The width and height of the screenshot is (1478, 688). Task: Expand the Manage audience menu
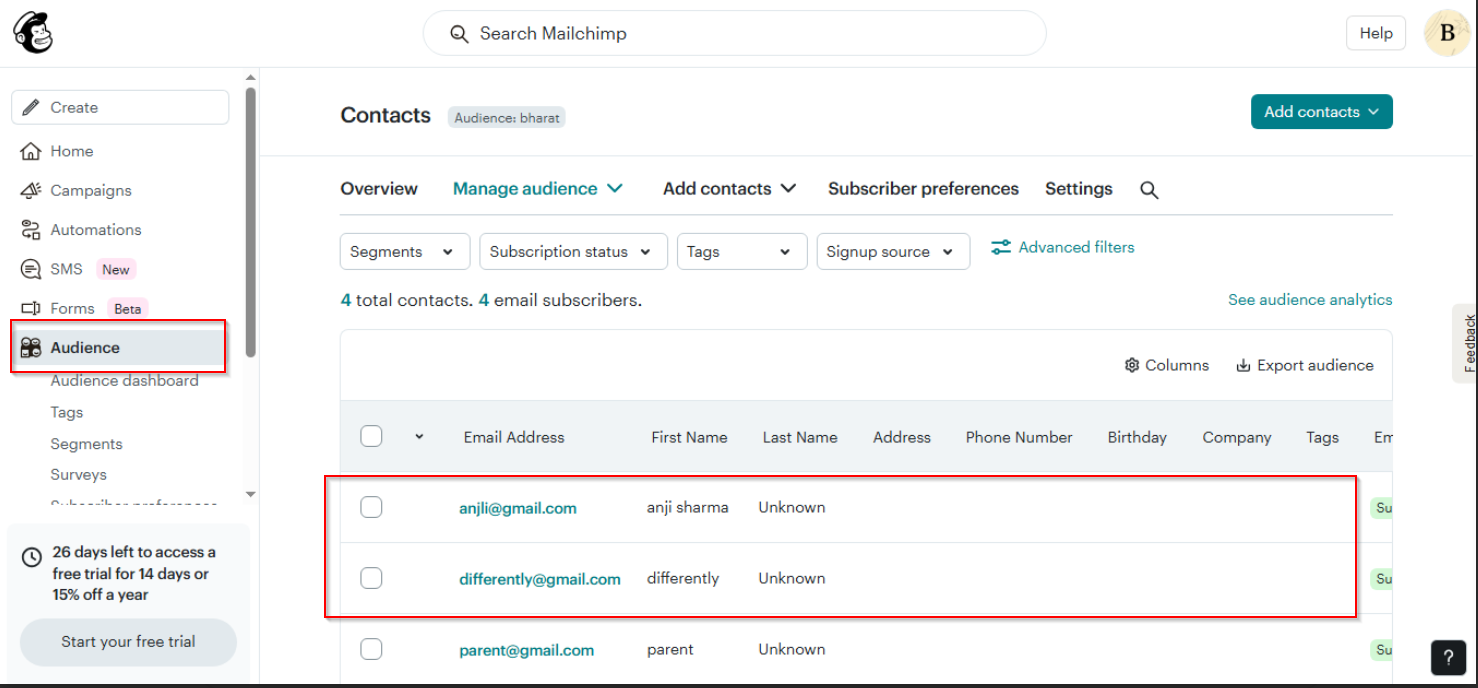538,189
